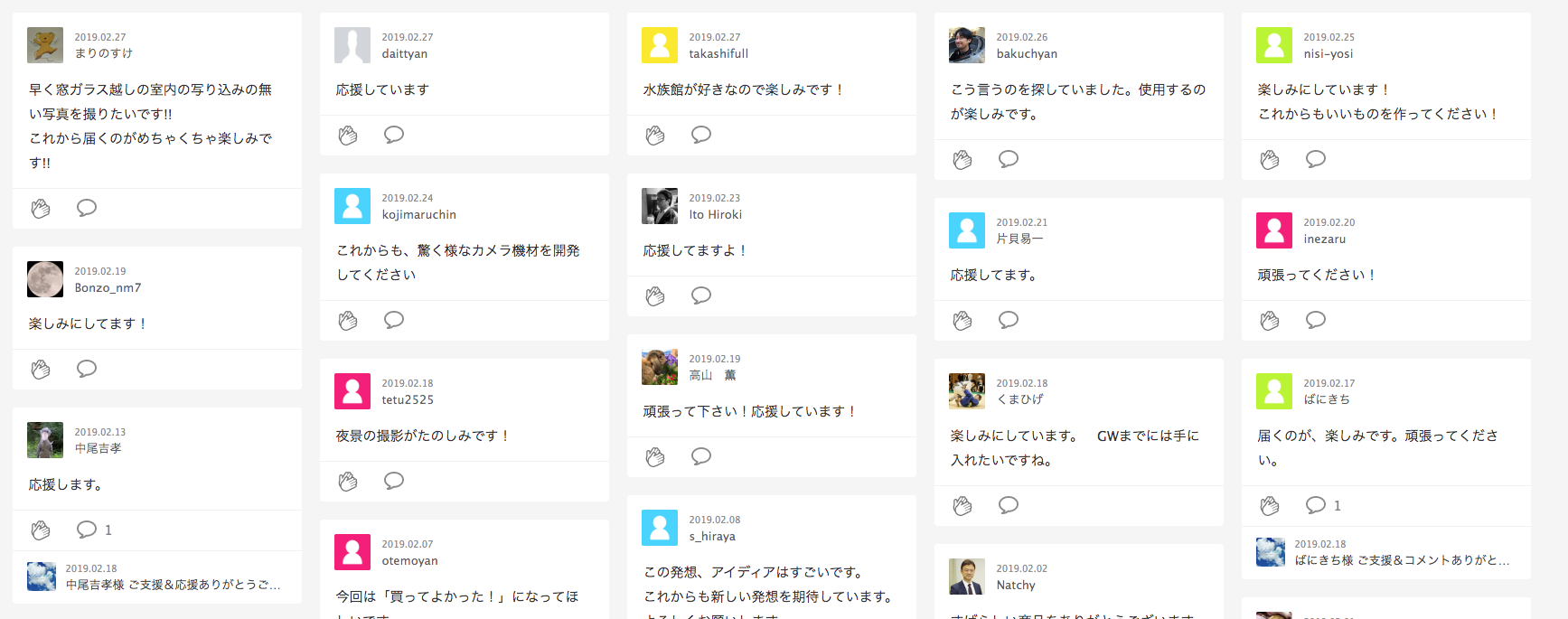Open comment bubble on kojimaruchin's post
The height and width of the screenshot is (619, 1568).
[x=394, y=320]
